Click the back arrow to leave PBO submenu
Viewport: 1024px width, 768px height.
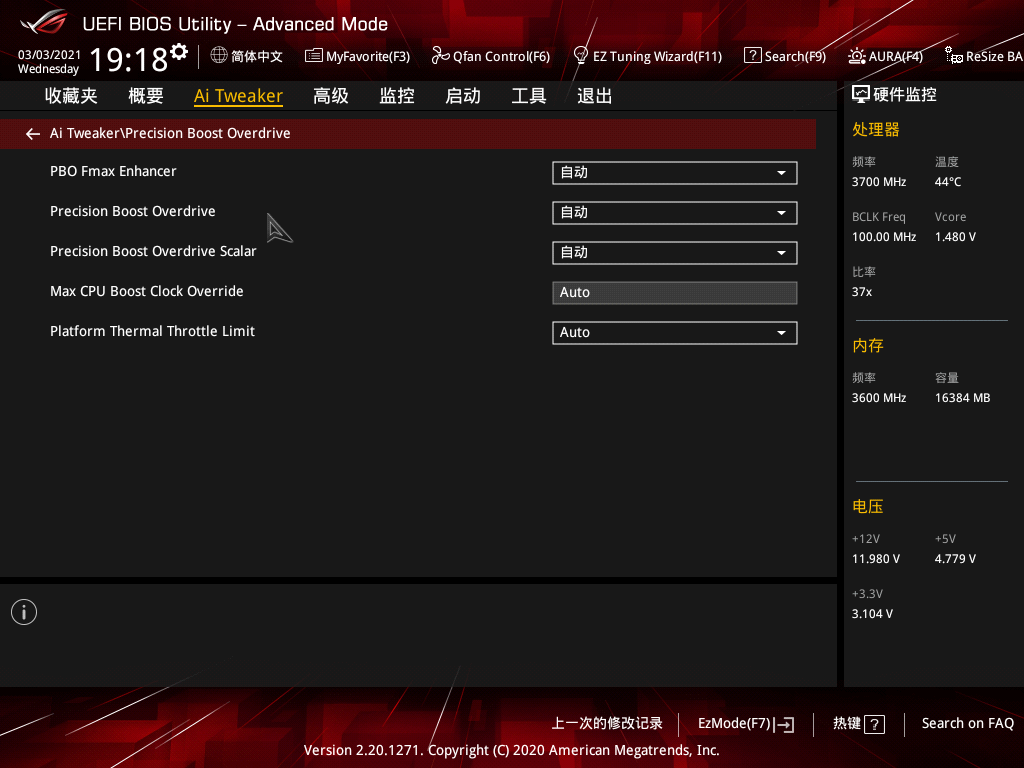click(32, 133)
